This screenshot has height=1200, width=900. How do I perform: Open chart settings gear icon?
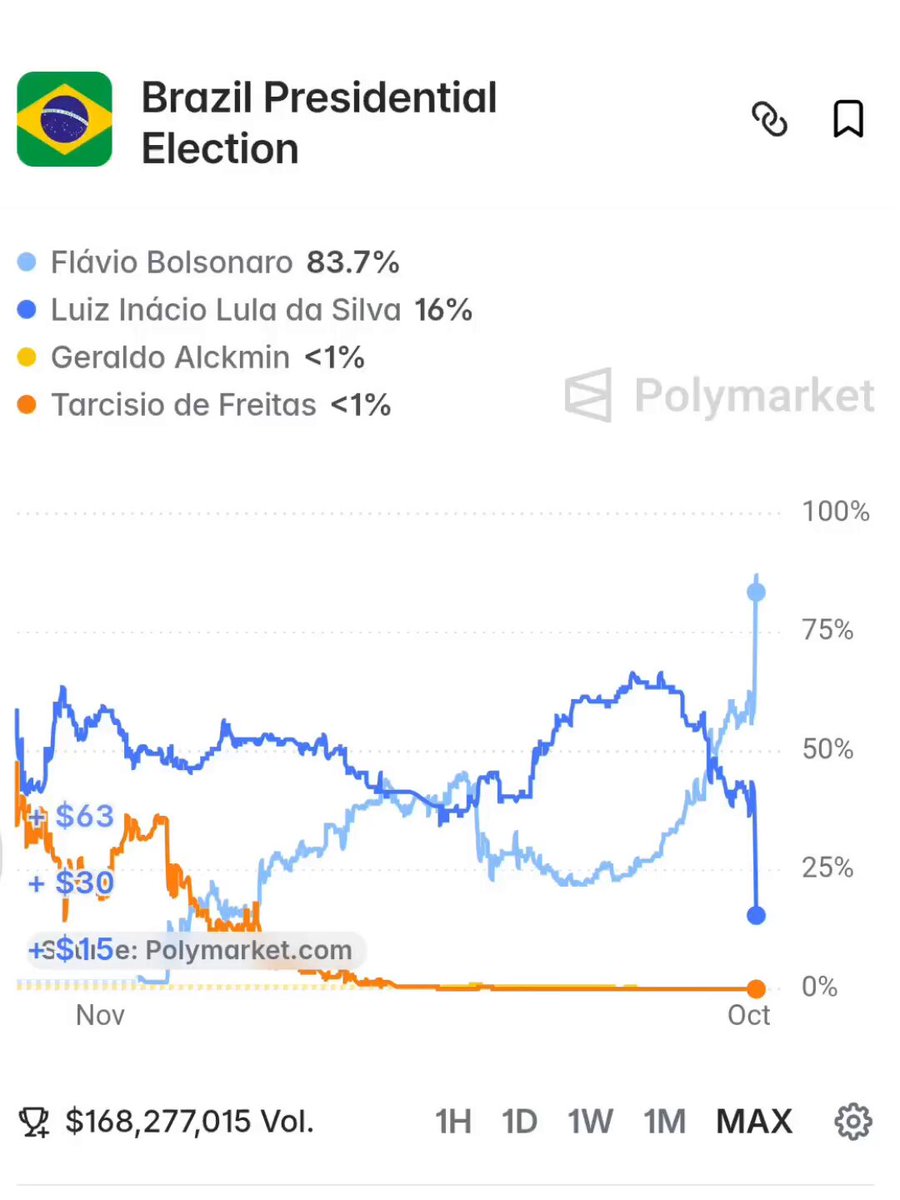click(853, 1122)
